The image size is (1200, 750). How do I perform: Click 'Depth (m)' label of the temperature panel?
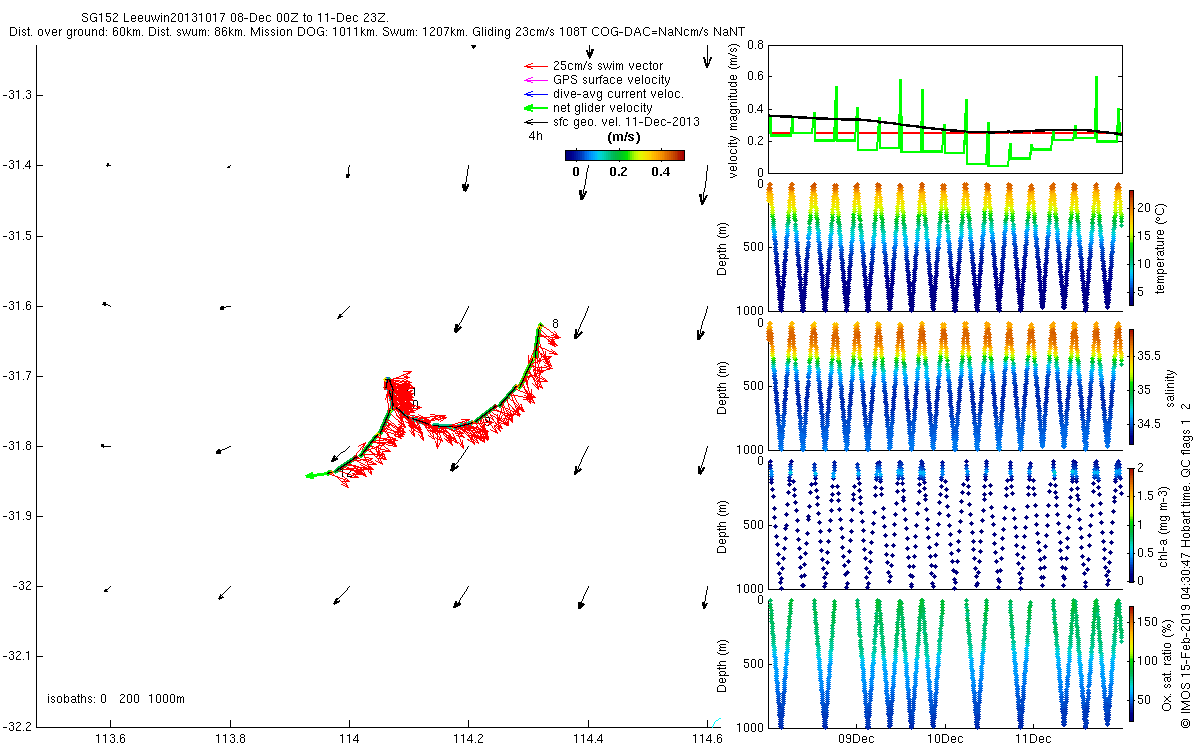coord(722,248)
